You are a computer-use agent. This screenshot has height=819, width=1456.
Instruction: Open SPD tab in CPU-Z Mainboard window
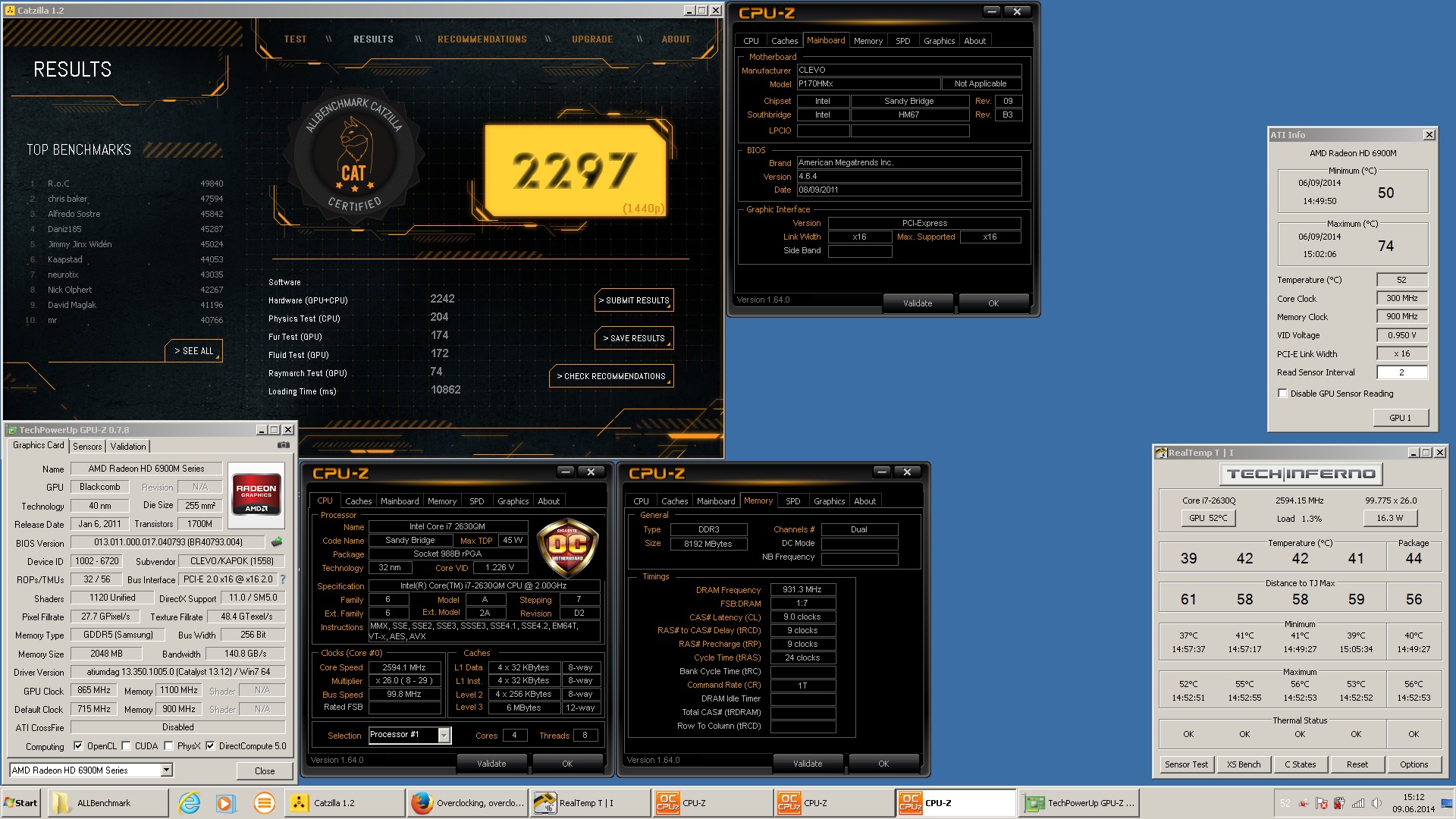[x=902, y=41]
